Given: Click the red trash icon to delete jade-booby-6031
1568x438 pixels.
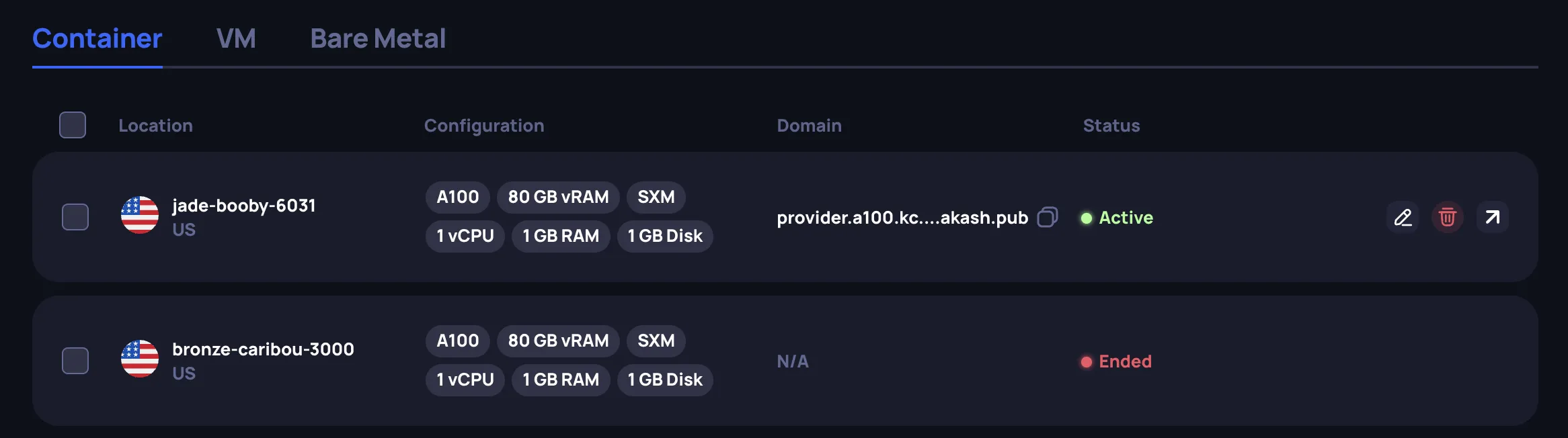Looking at the screenshot, I should point(1447,217).
